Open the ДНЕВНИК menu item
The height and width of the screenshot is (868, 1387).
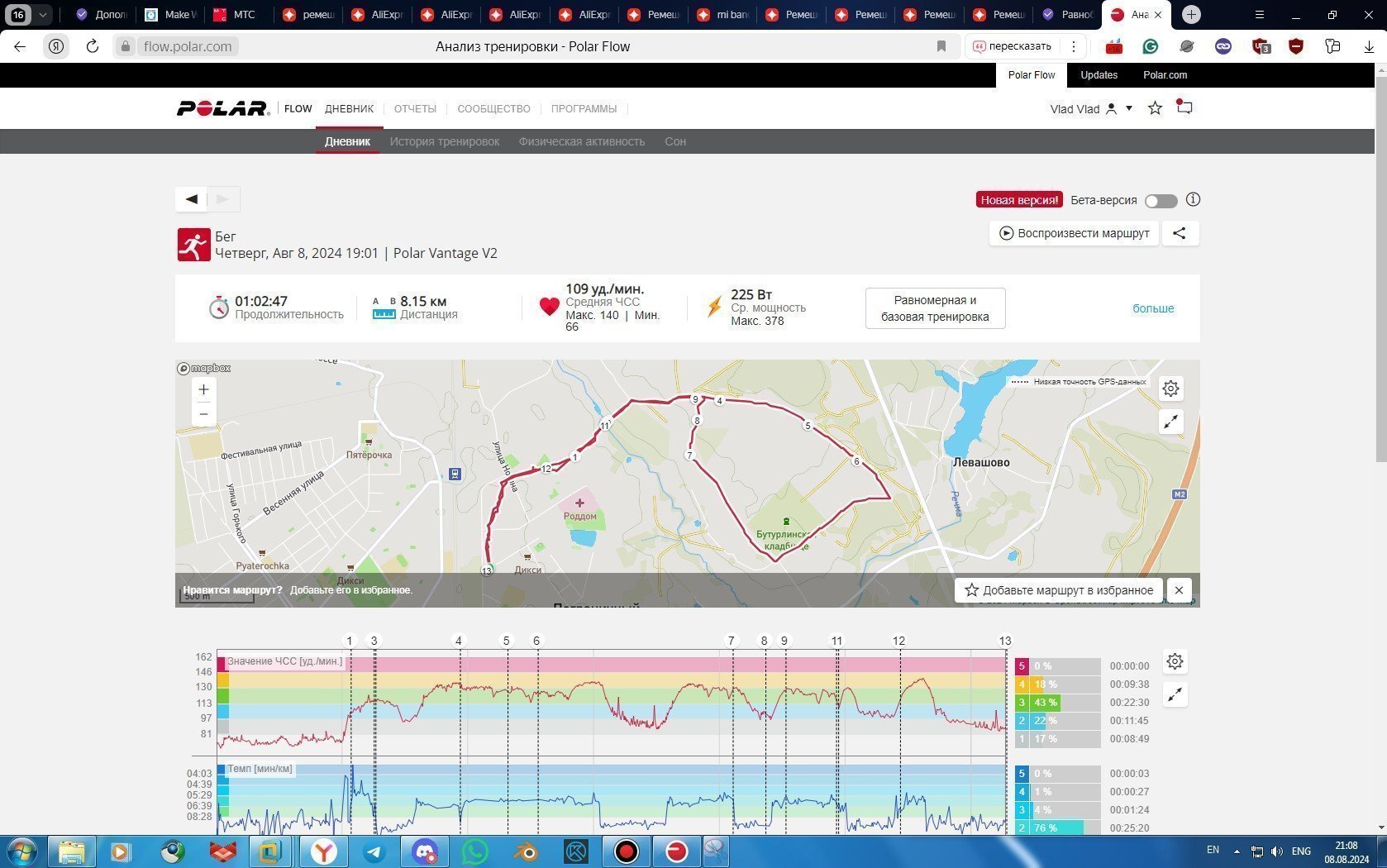tap(349, 108)
